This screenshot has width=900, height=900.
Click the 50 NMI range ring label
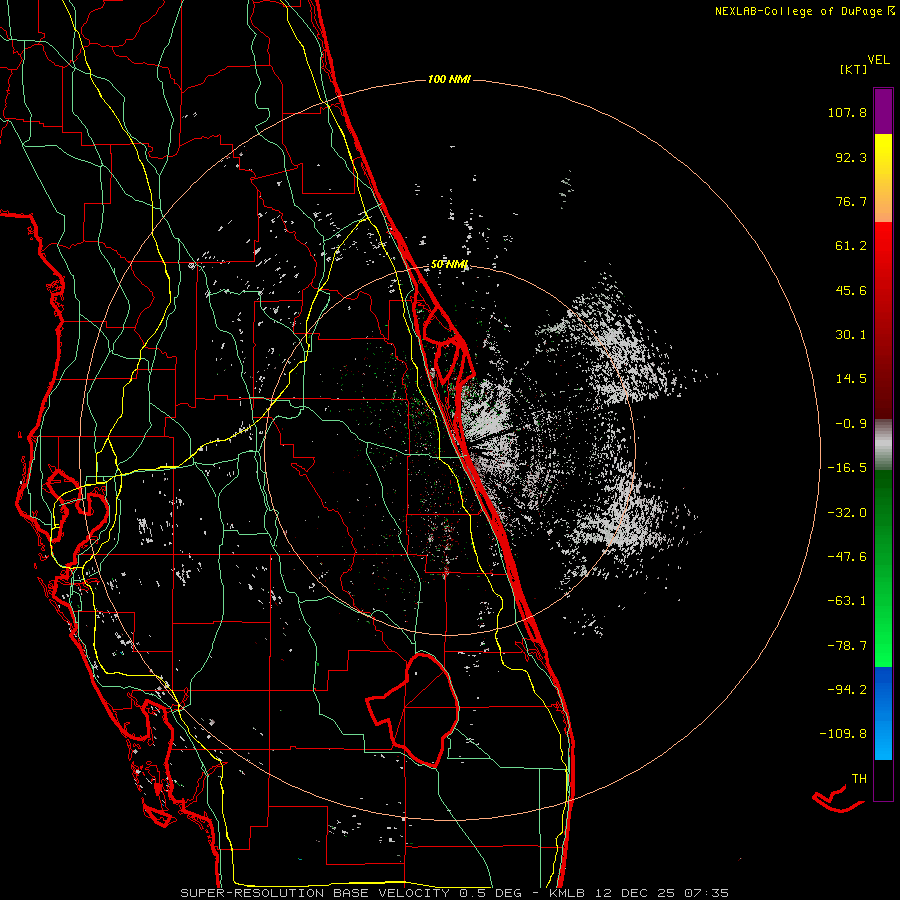pyautogui.click(x=449, y=265)
